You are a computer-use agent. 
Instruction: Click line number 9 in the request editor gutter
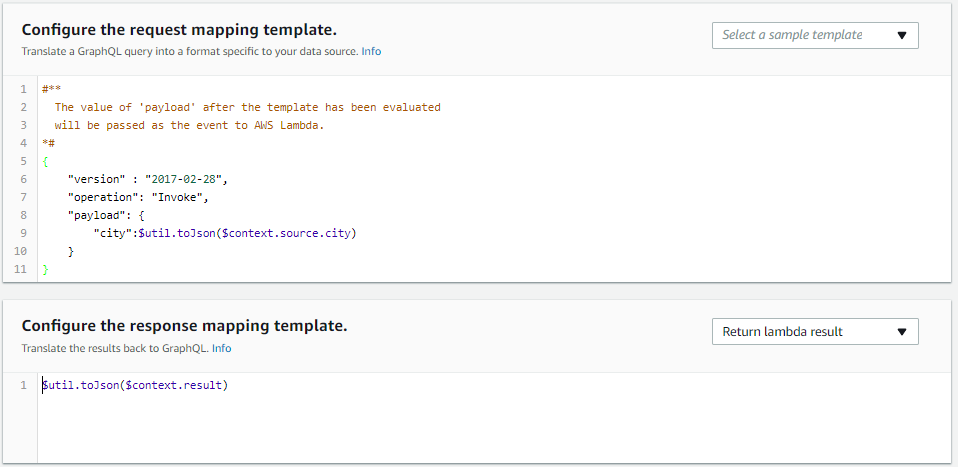click(x=23, y=233)
